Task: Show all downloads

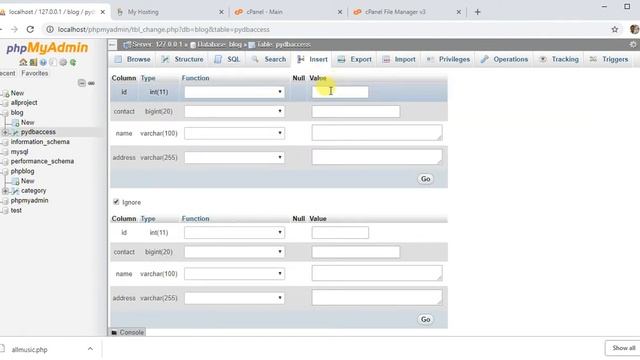Action: (623, 348)
